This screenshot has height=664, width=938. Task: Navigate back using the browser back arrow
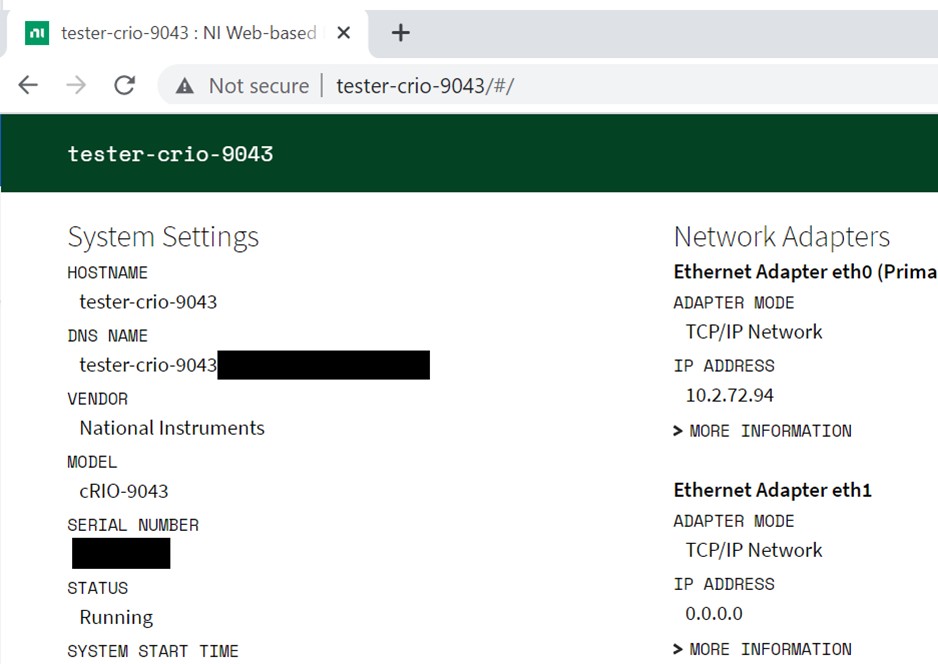coord(28,85)
